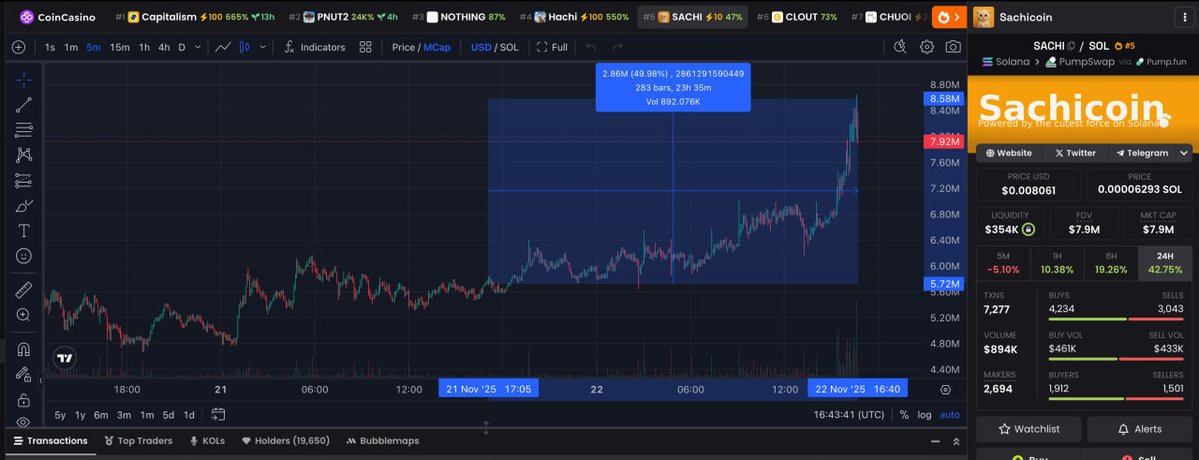Open the Sachicoin Twitter link
The height and width of the screenshot is (460, 1199).
pos(1075,153)
